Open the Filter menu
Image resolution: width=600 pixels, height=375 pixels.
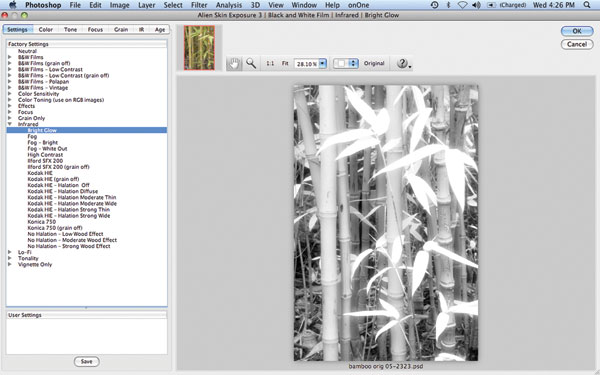199,5
